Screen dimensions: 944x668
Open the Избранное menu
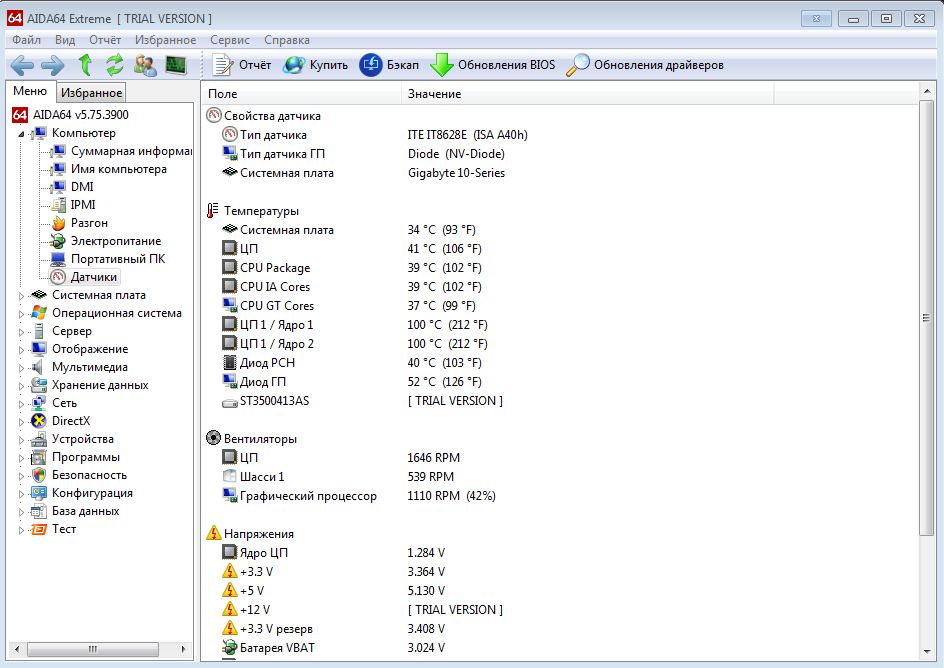tap(166, 40)
